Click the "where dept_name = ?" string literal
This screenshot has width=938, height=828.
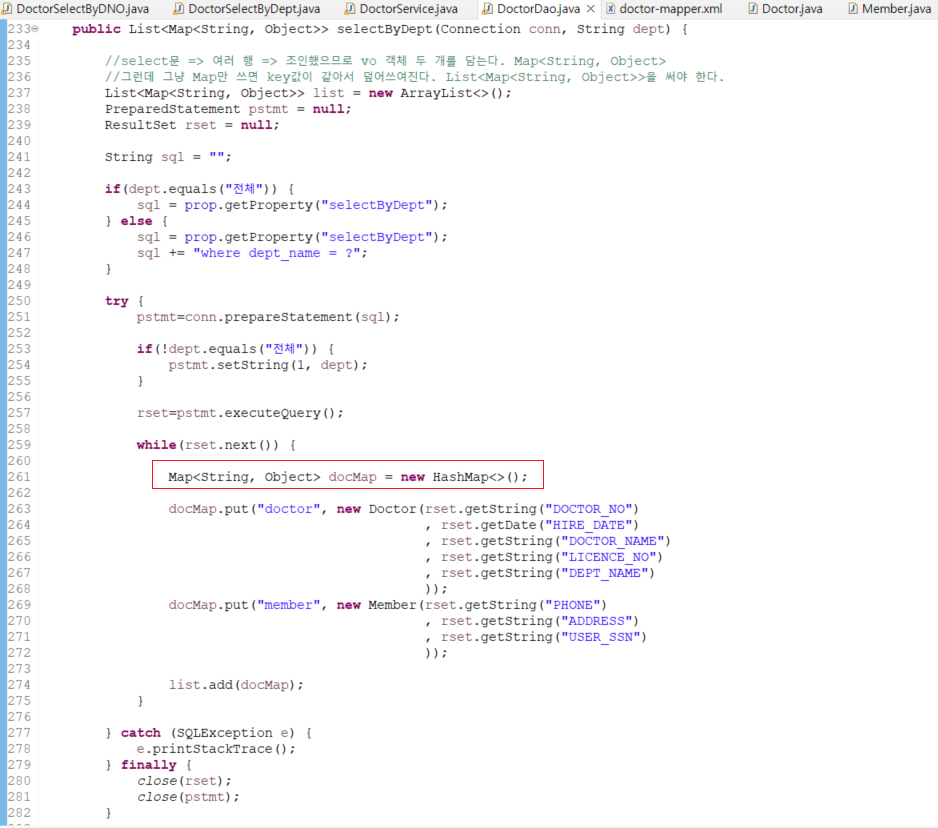[x=276, y=253]
